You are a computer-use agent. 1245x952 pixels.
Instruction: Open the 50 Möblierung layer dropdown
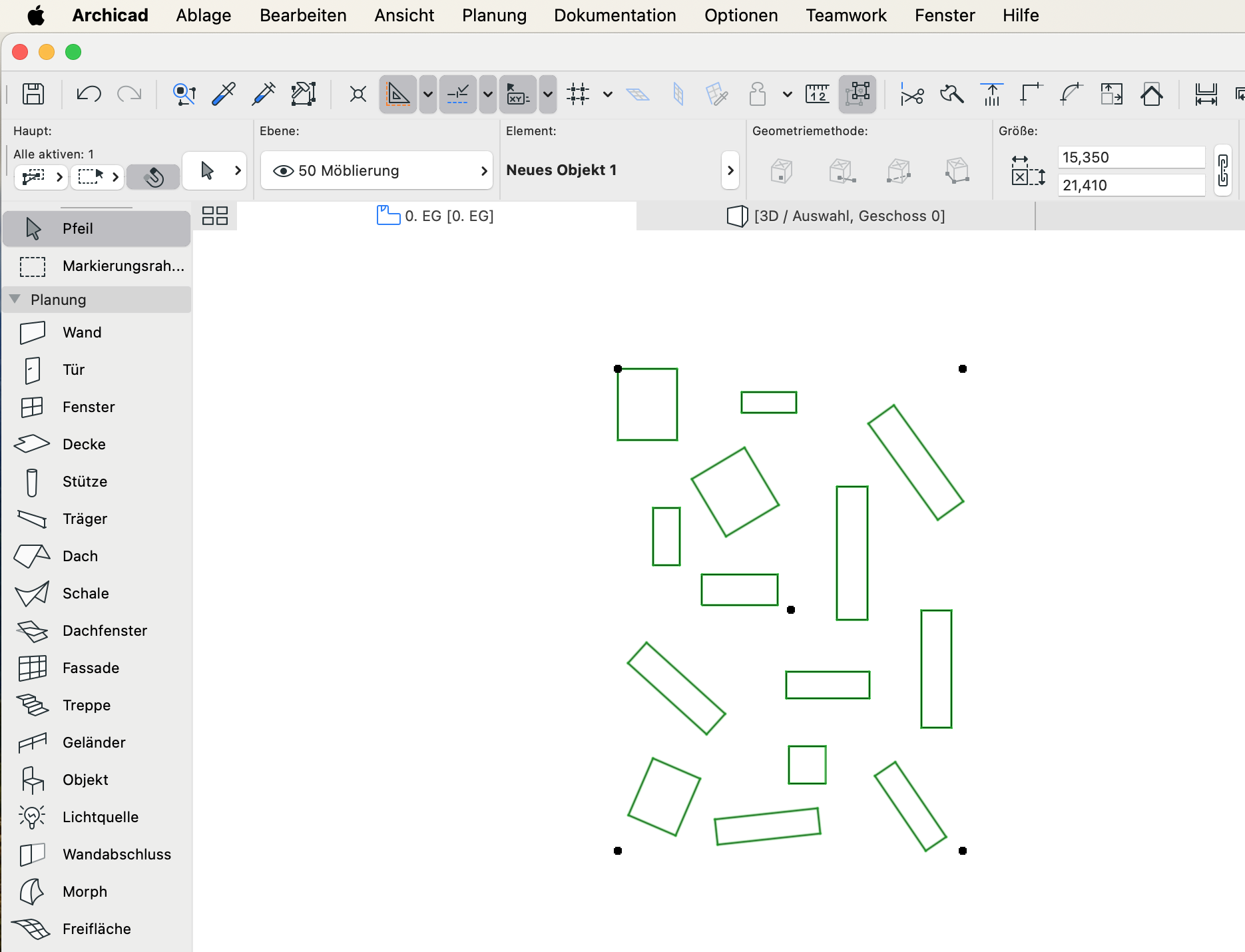[377, 170]
